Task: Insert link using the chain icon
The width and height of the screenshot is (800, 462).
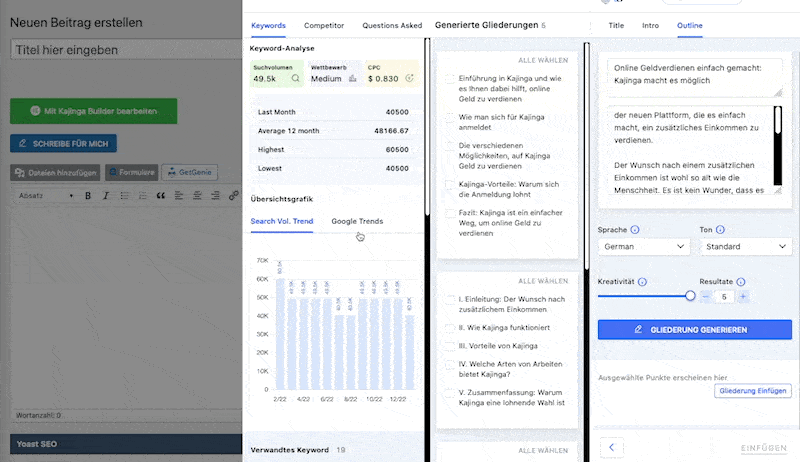Action: click(x=233, y=196)
